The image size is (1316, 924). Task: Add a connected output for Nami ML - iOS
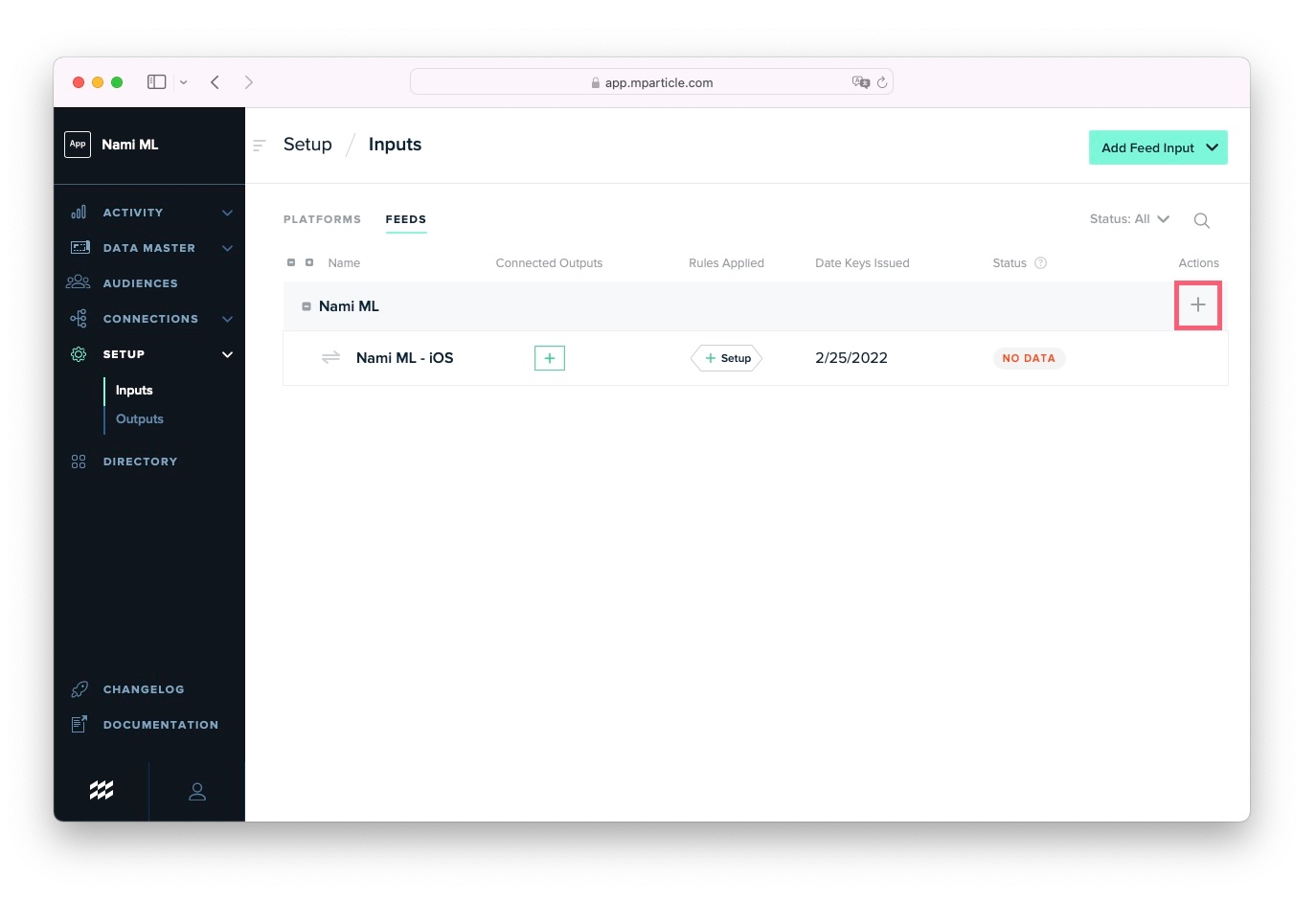pyautogui.click(x=550, y=358)
